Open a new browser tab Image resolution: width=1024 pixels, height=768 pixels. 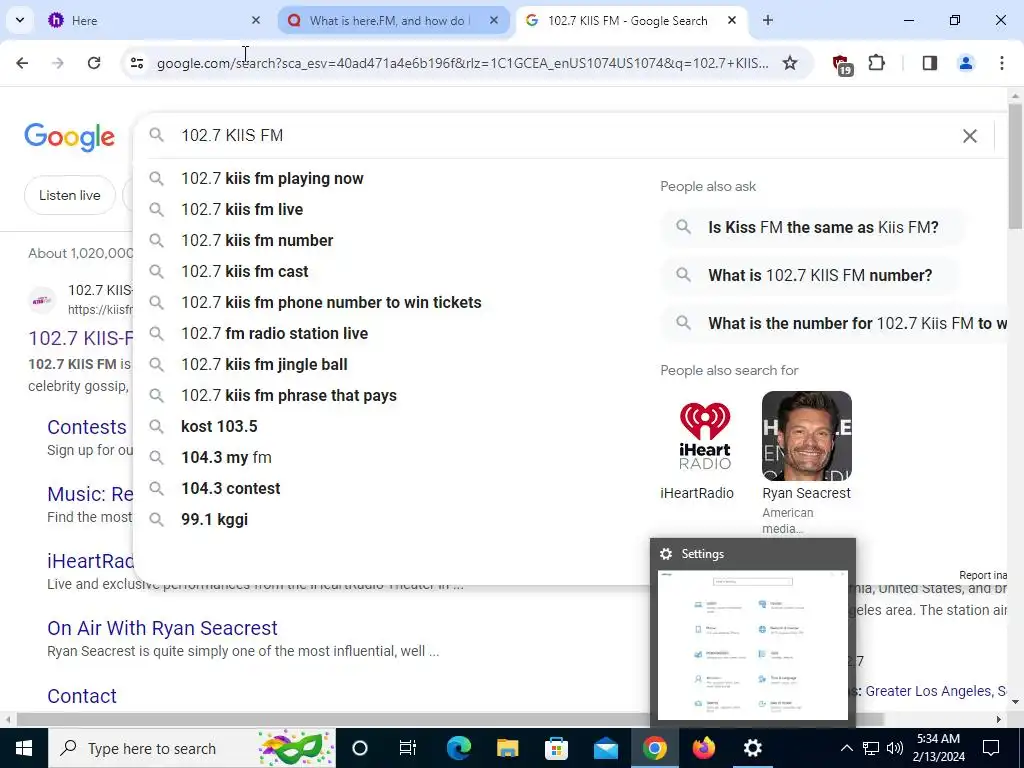click(x=767, y=20)
